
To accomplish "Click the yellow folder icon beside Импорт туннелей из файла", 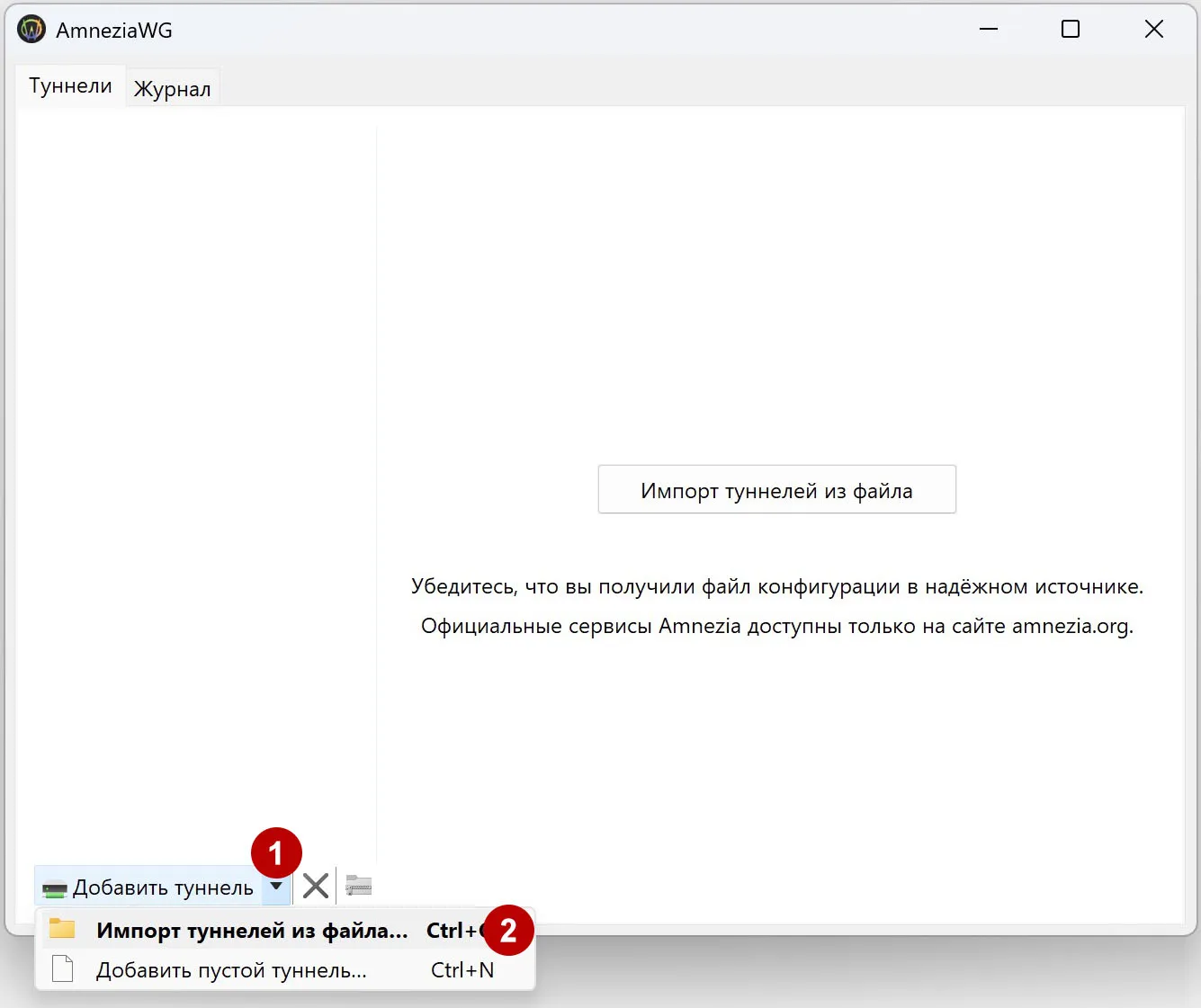I will point(61,930).
